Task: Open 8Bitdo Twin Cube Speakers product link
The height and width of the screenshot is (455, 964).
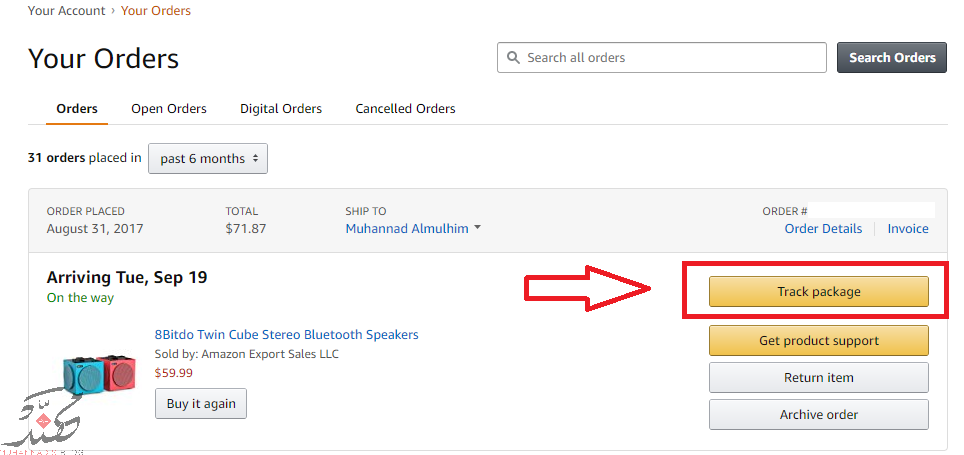Action: coord(286,334)
